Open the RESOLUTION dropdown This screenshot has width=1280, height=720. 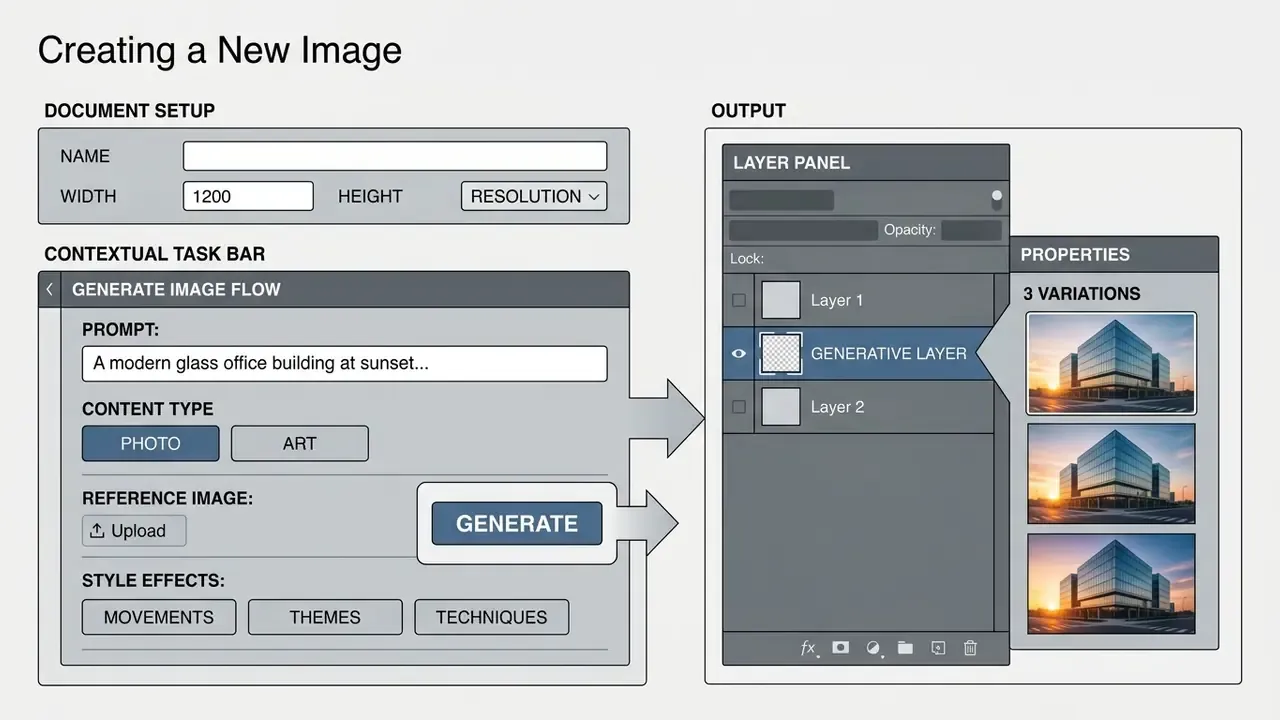coord(534,196)
